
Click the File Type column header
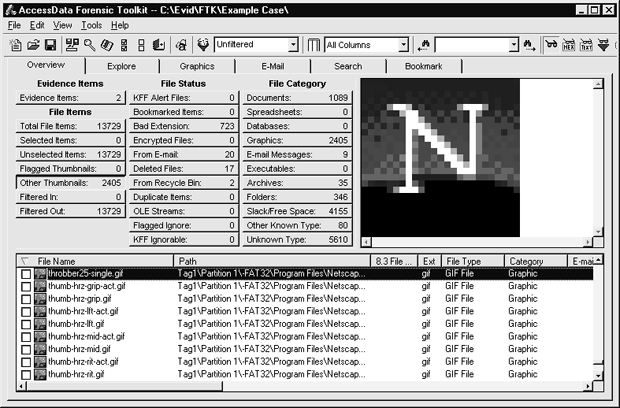pyautogui.click(x=473, y=260)
